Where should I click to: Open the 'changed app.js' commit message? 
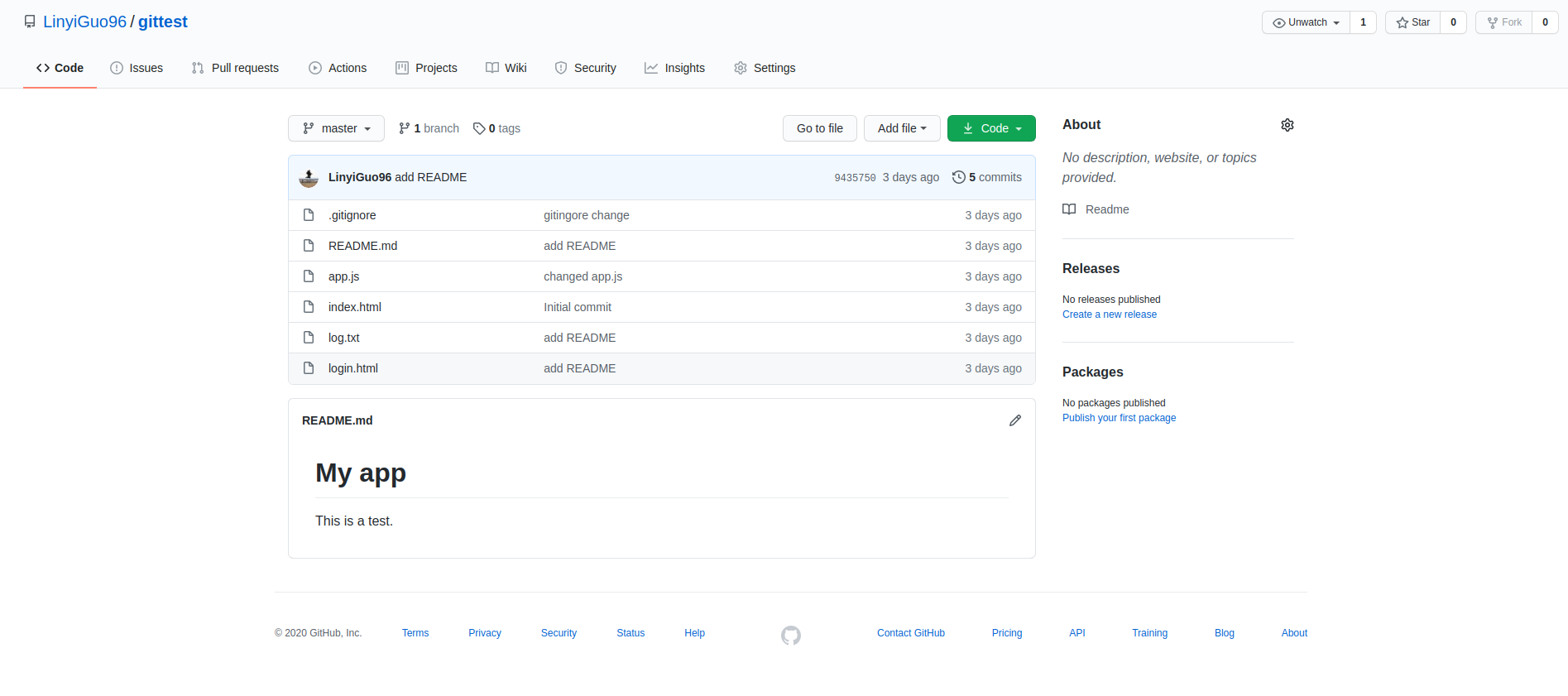(583, 276)
